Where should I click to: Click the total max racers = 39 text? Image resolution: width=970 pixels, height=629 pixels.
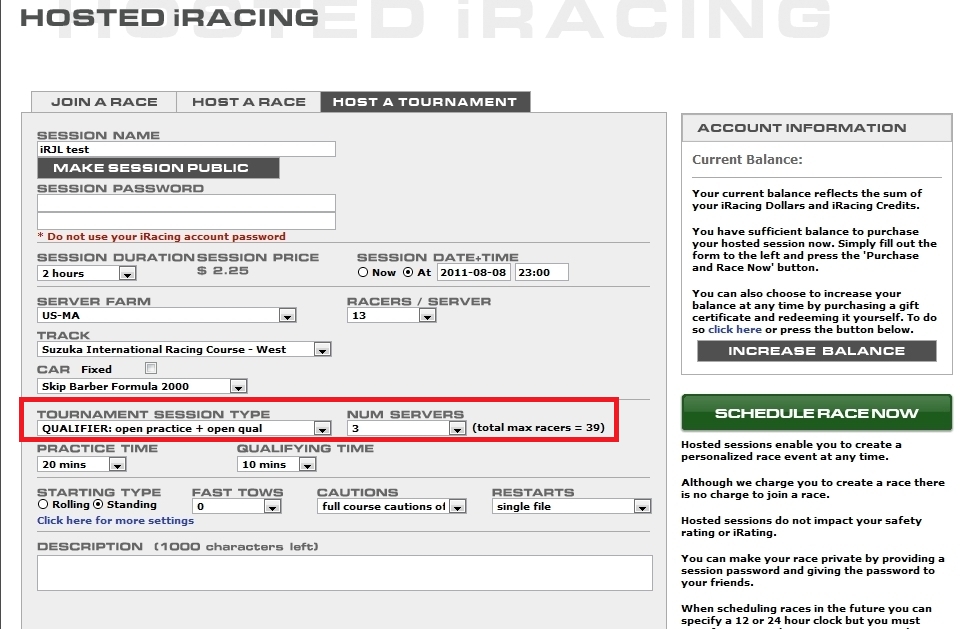(538, 427)
